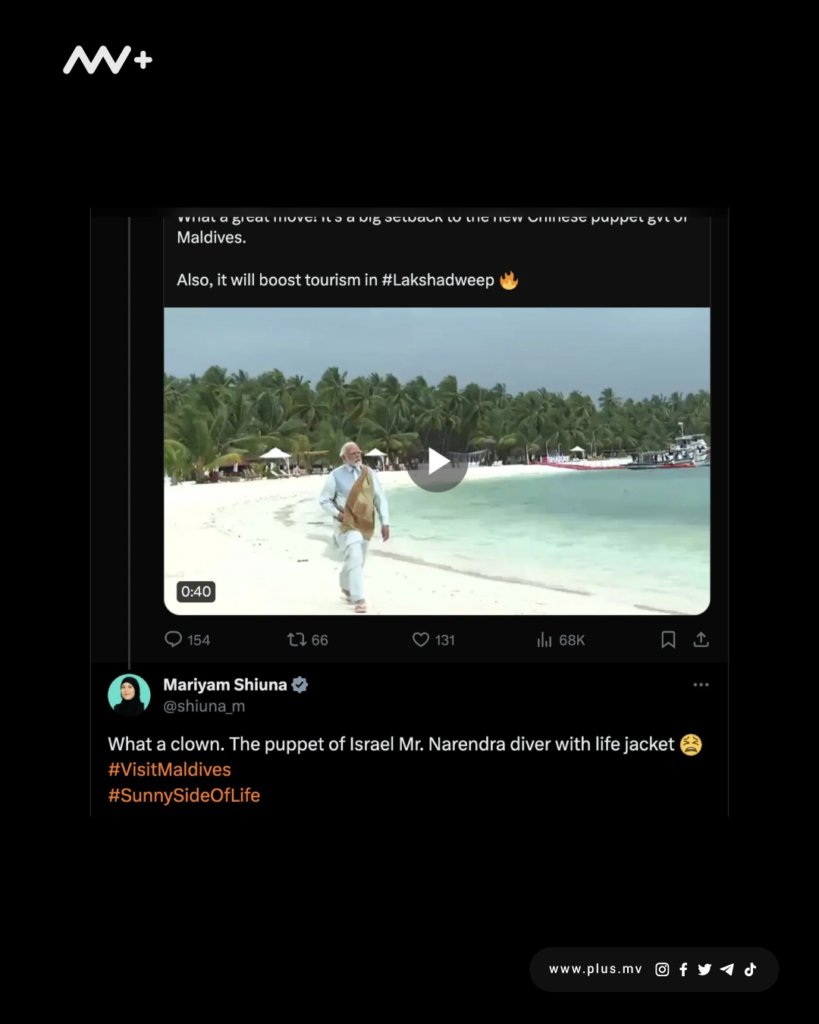Viewport: 819px width, 1024px height.
Task: Bookmark the tweet
Action: point(668,639)
